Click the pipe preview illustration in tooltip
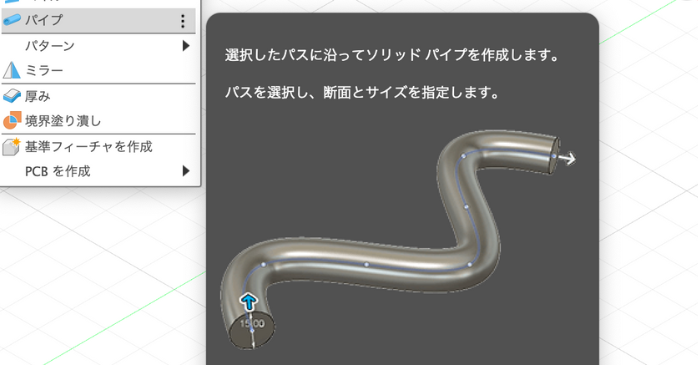This screenshot has width=698, height=365. coord(398,239)
